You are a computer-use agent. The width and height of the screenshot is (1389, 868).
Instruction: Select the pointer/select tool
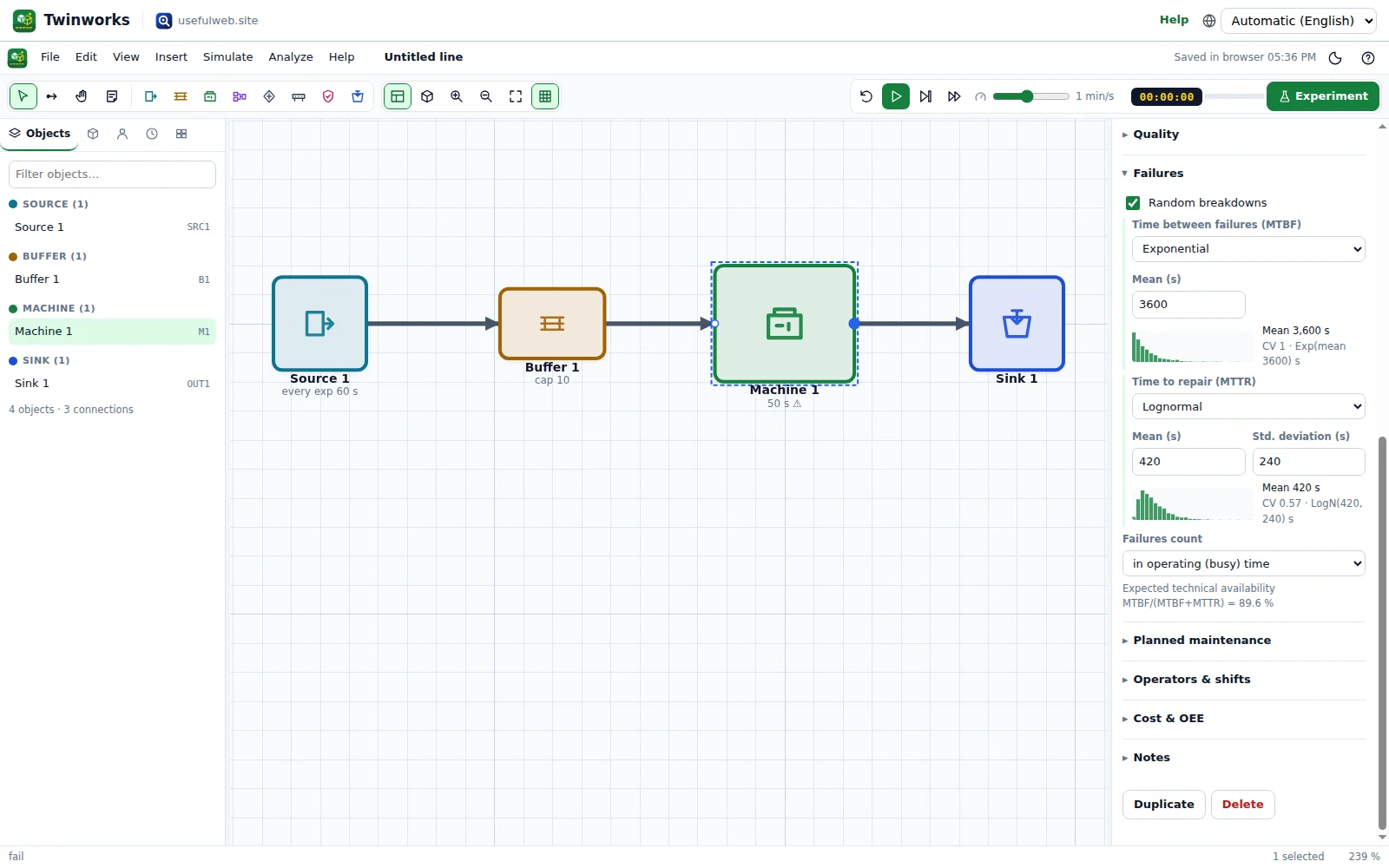click(23, 96)
